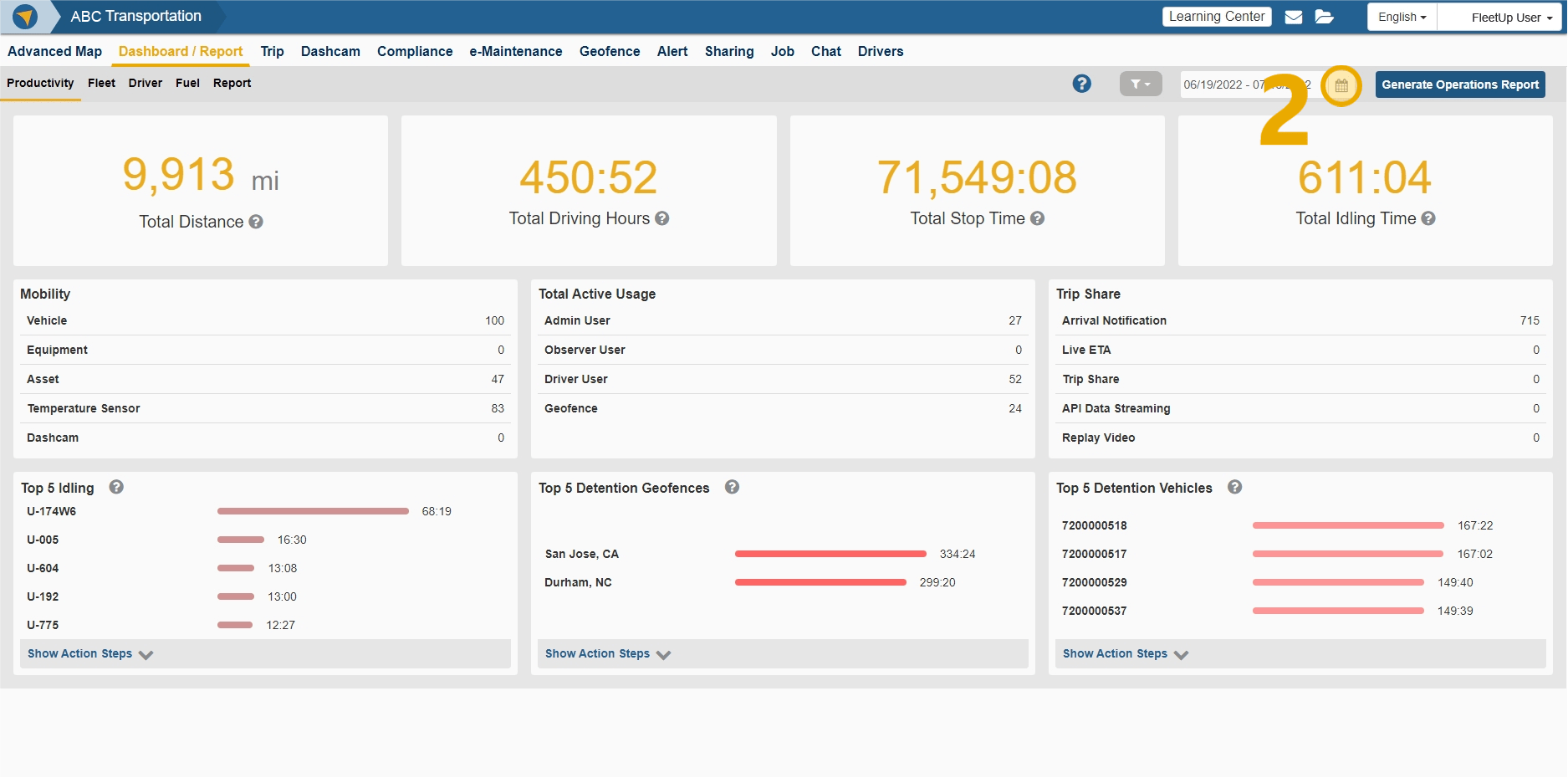Click the Top 5 Detention Geofences help icon
Screen dimensions: 1568x778
[732, 487]
